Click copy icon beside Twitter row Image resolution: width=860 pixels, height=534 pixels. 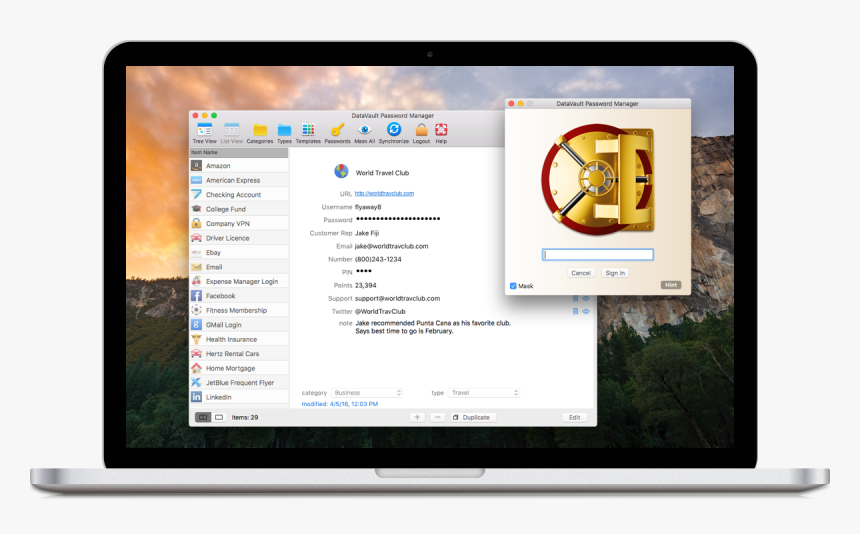click(575, 311)
